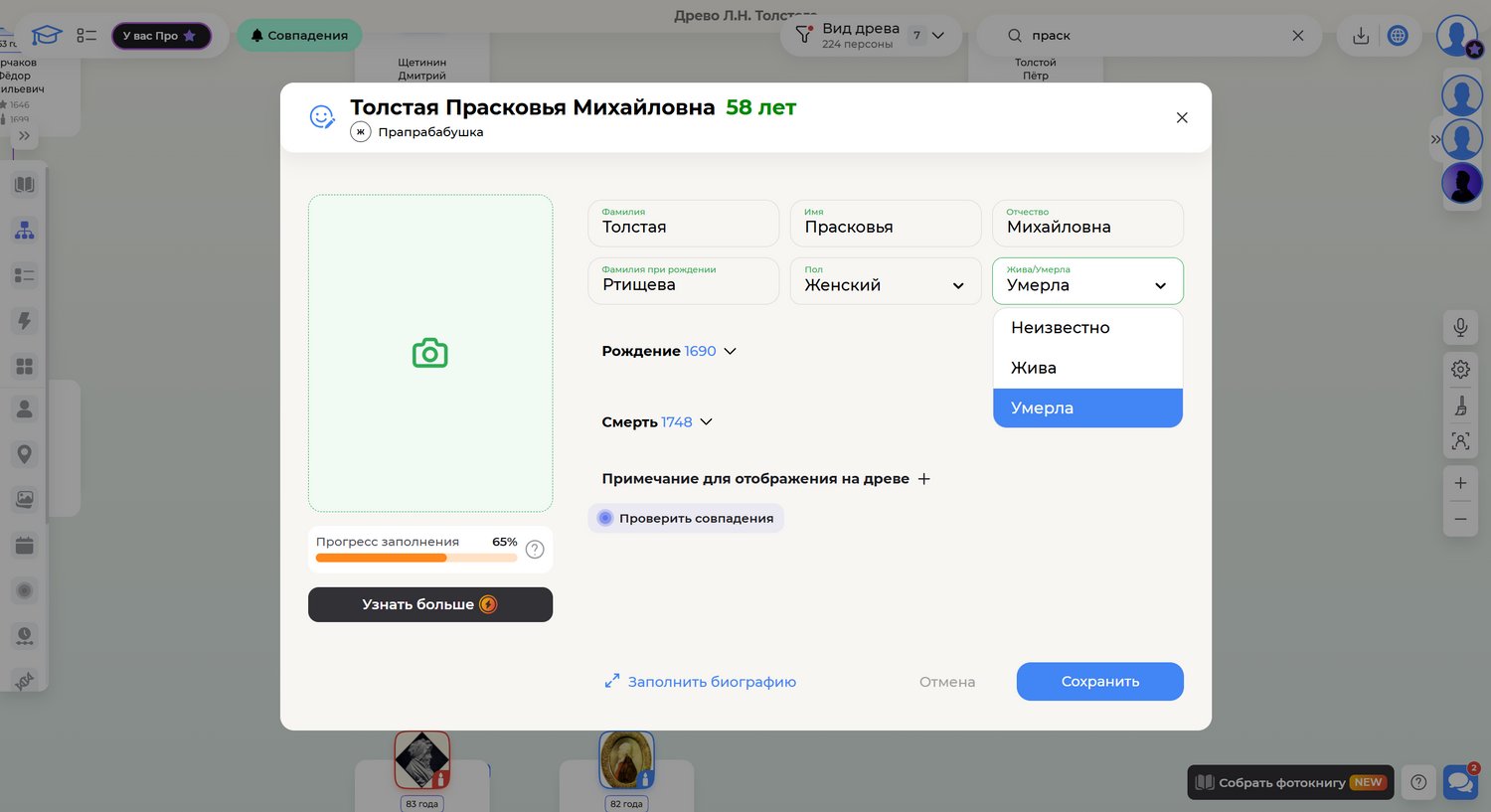Screen dimensions: 1491x812
Task: Click the progress help question mark icon
Action: (535, 550)
